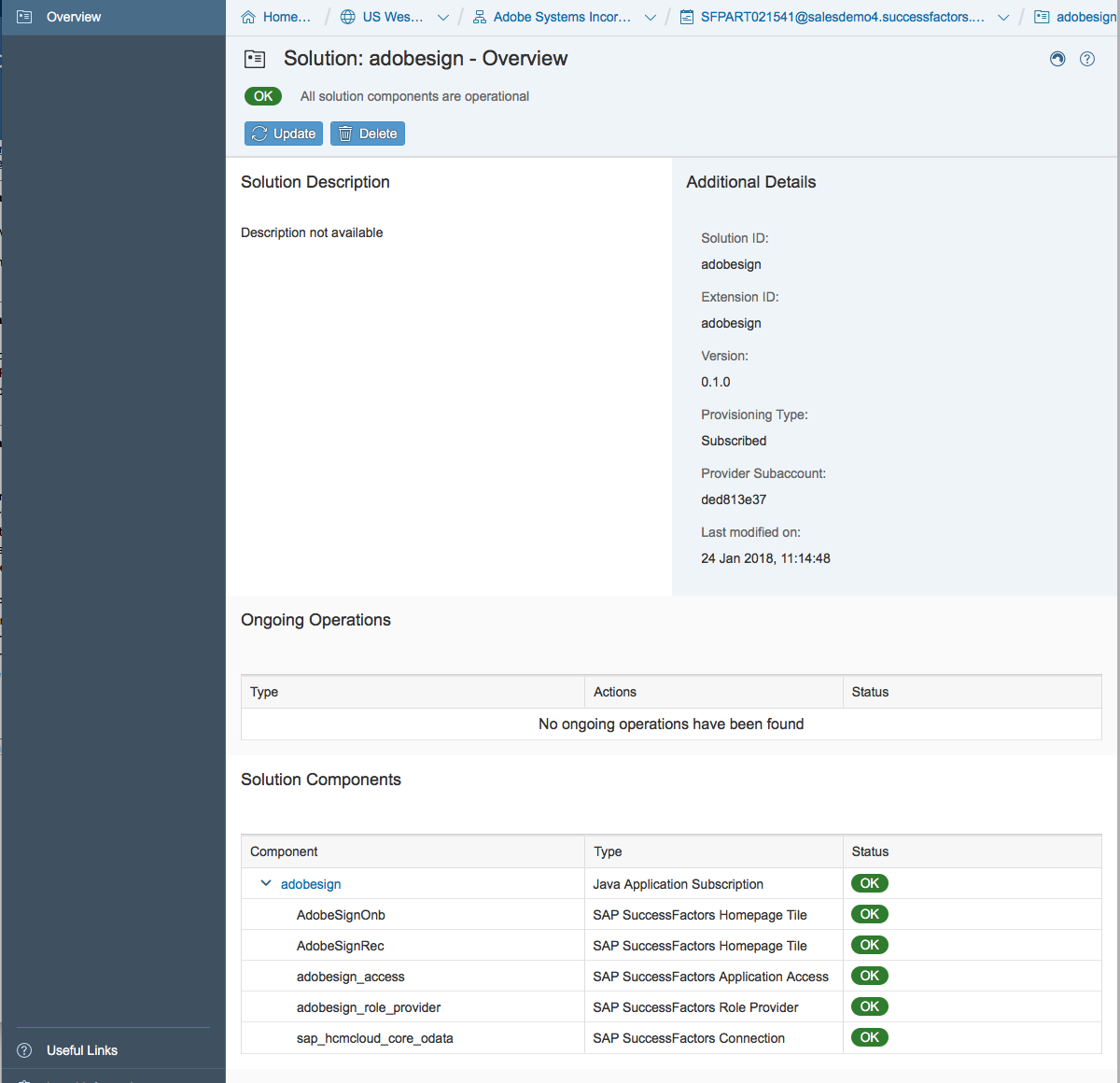Open the US West breadcrumb link
The width and height of the screenshot is (1120, 1083).
pos(392,17)
